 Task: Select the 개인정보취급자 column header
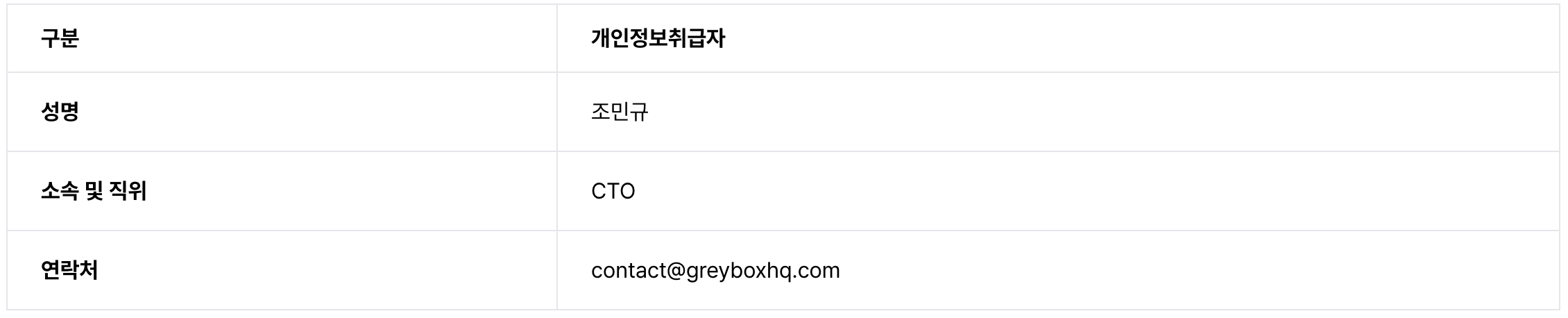(x=658, y=38)
